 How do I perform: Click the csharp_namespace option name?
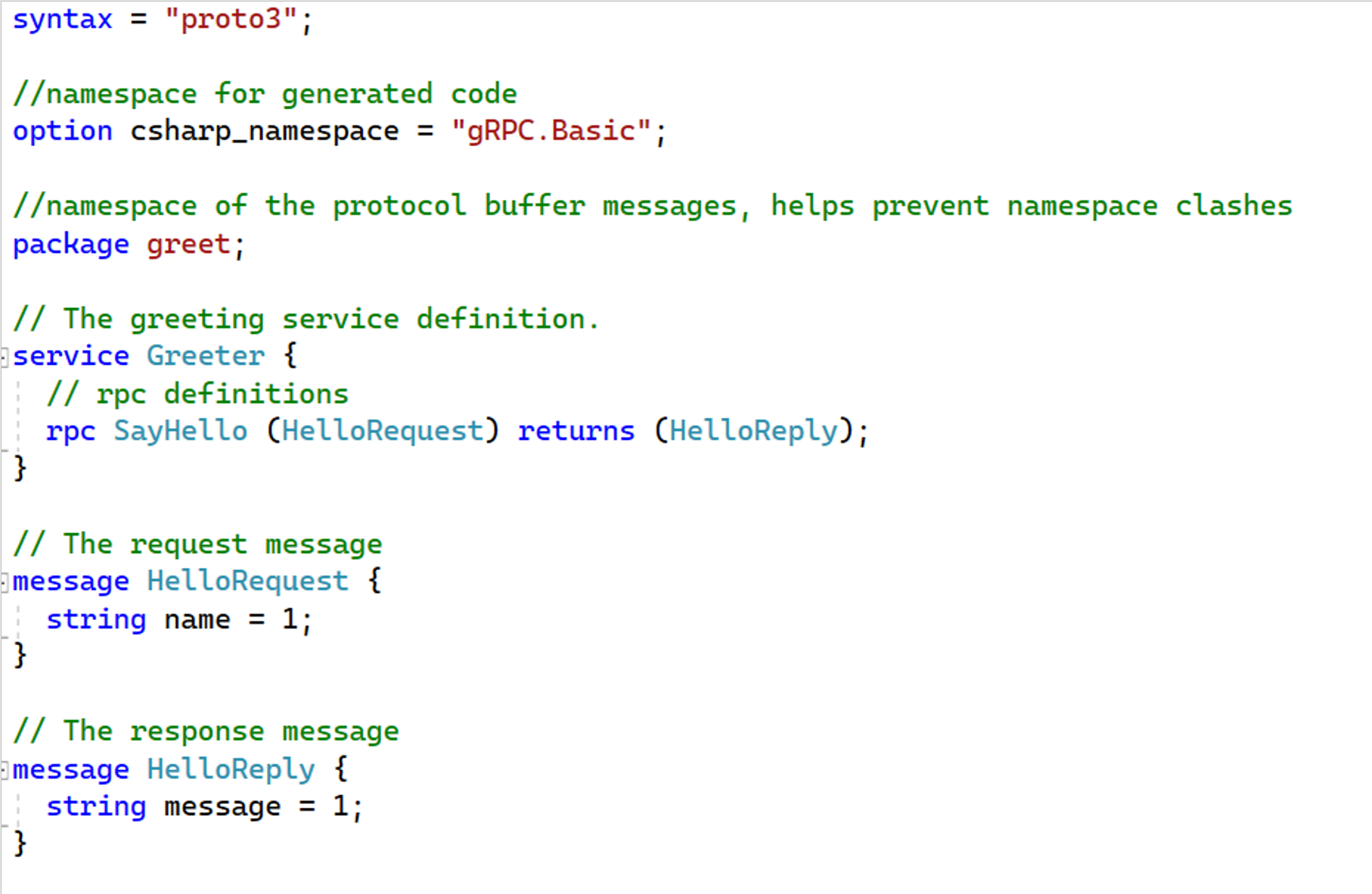coord(264,131)
